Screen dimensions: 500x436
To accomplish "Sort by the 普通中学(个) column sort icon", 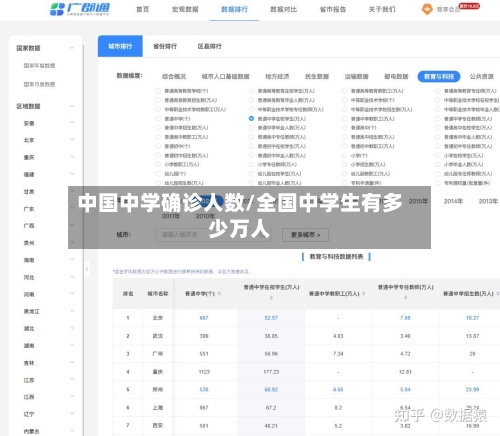I will point(219,294).
